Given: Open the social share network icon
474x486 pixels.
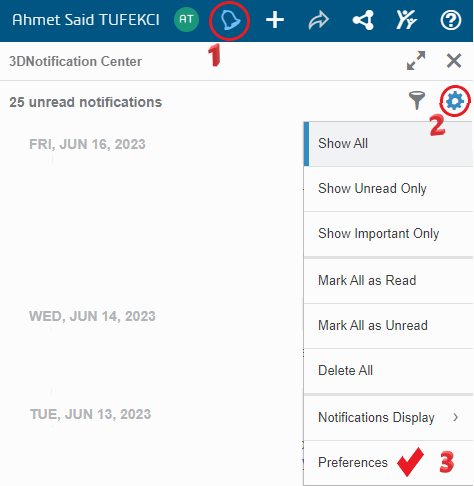Looking at the screenshot, I should [363, 20].
